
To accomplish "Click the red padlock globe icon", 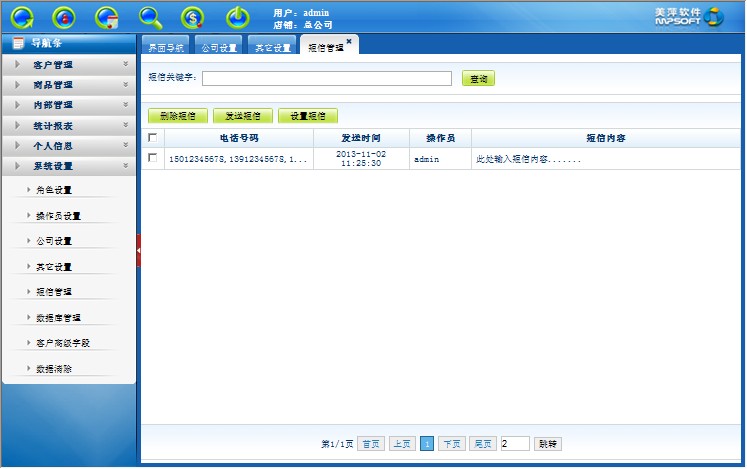I will pyautogui.click(x=65, y=17).
